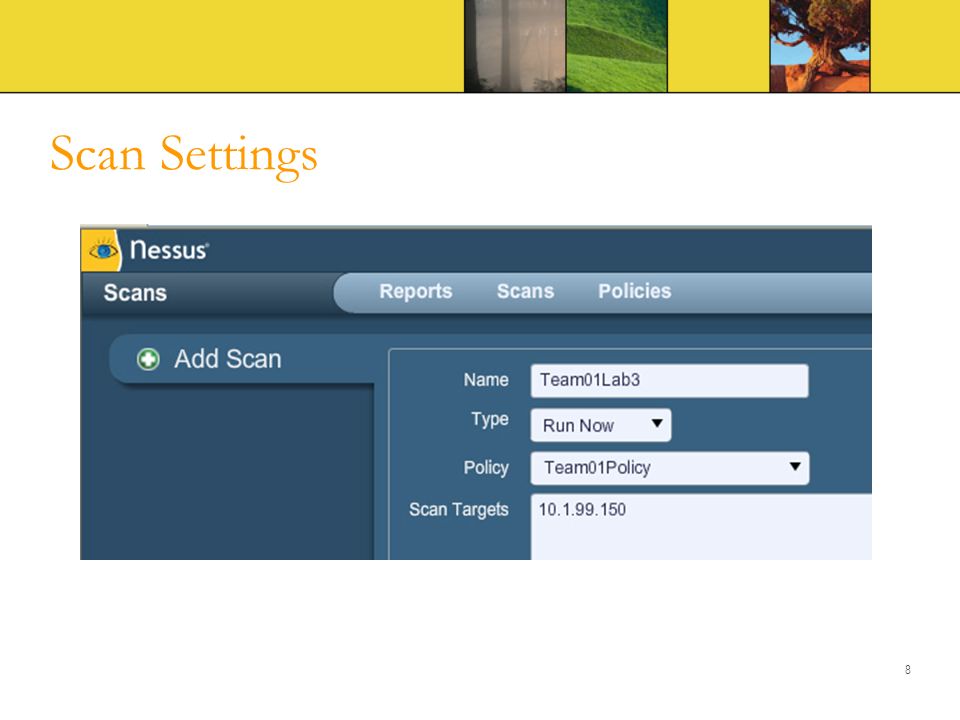Open the Policy dropdown showing Team01Policy
Viewport: 960px width, 720px height.
coord(670,468)
